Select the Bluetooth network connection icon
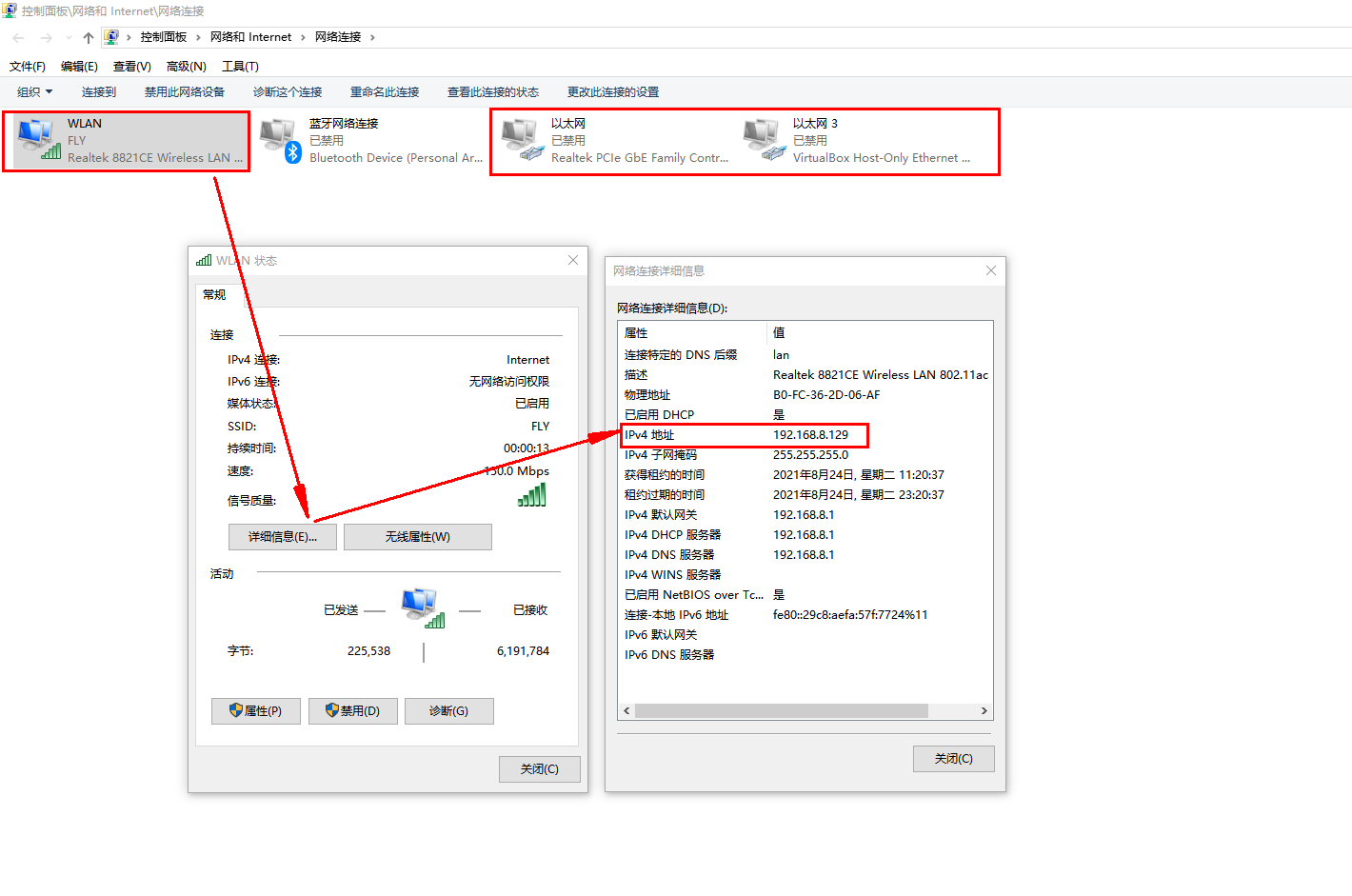Image resolution: width=1352 pixels, height=896 pixels. coord(280,140)
